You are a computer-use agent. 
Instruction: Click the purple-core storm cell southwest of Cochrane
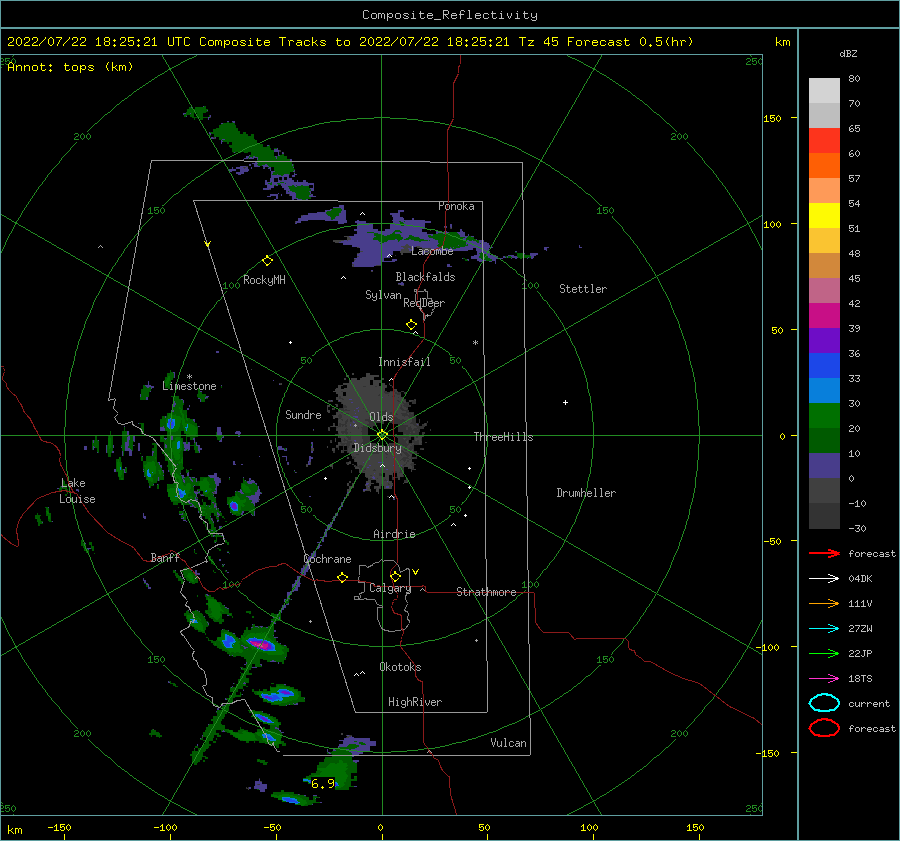(259, 644)
